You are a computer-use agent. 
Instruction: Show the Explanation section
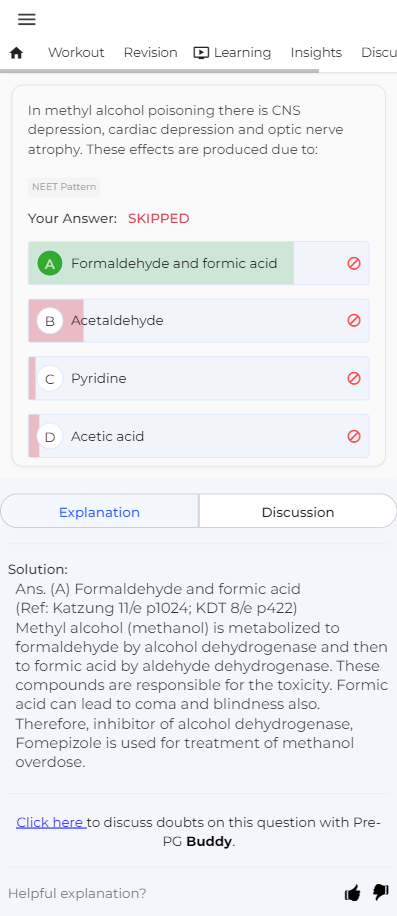point(99,512)
